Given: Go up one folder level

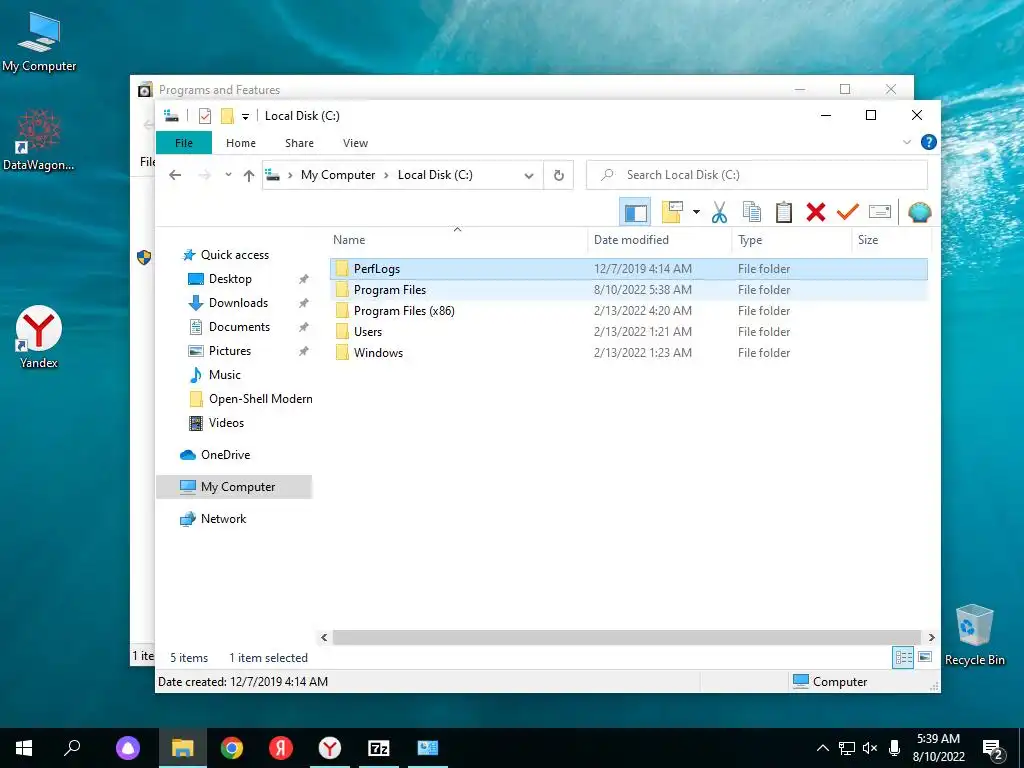Looking at the screenshot, I should 249,175.
